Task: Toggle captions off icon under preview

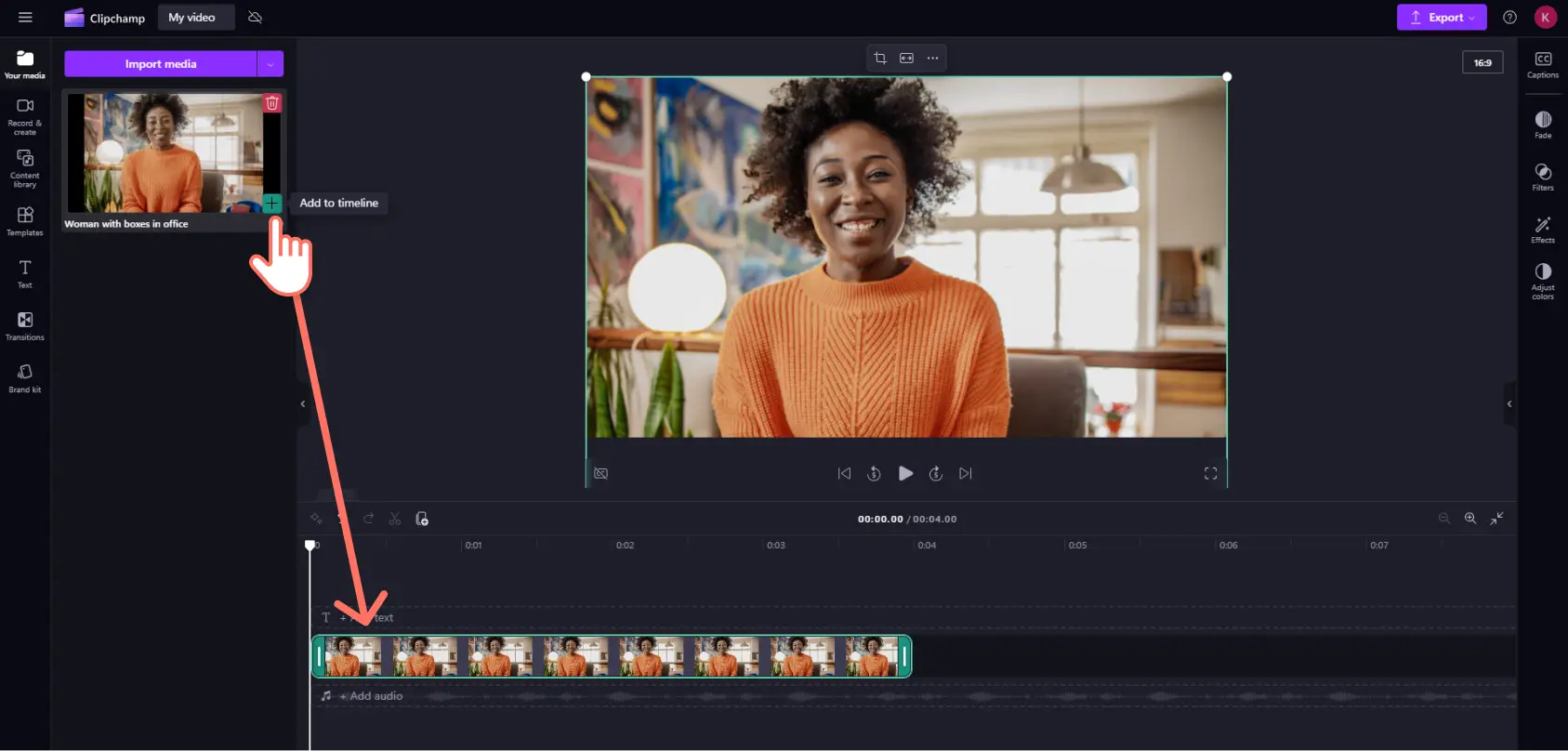Action: tap(601, 473)
